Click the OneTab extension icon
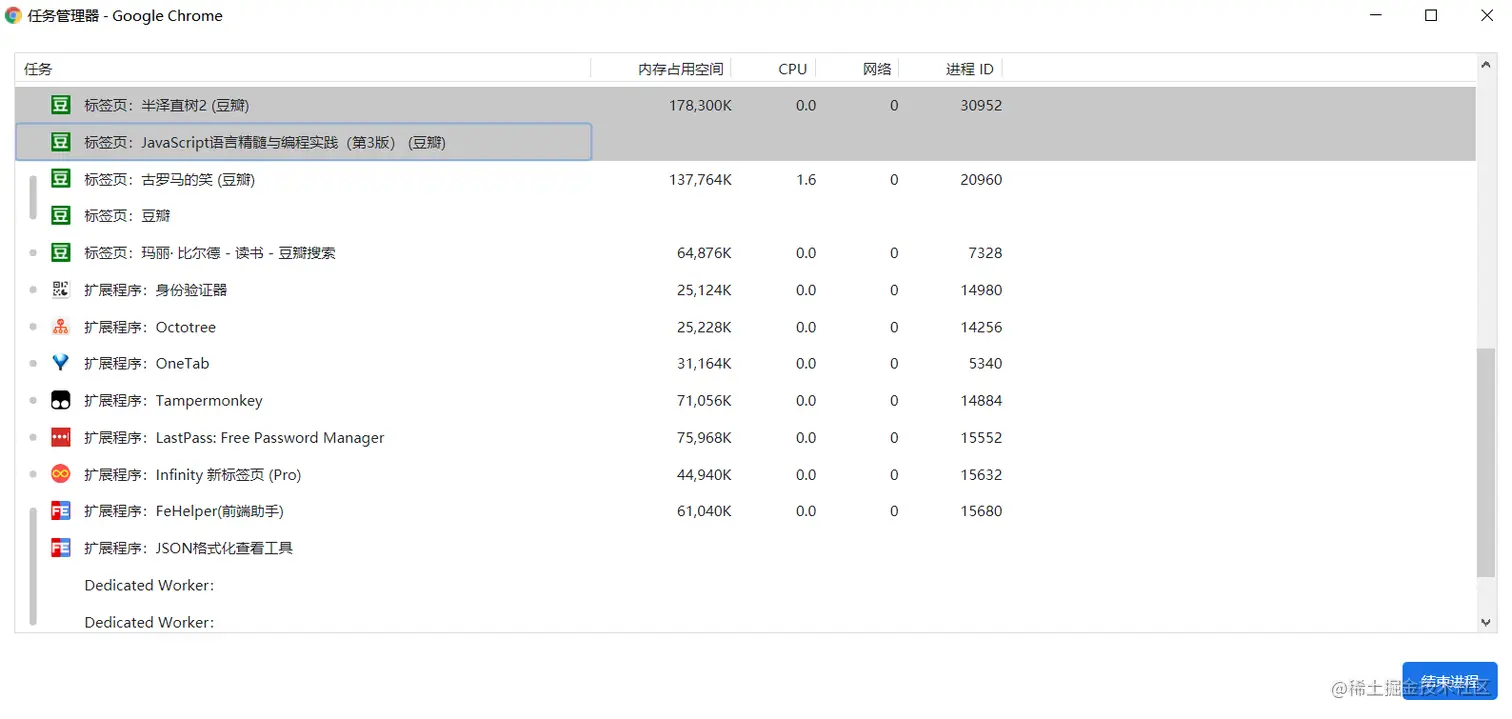 61,363
